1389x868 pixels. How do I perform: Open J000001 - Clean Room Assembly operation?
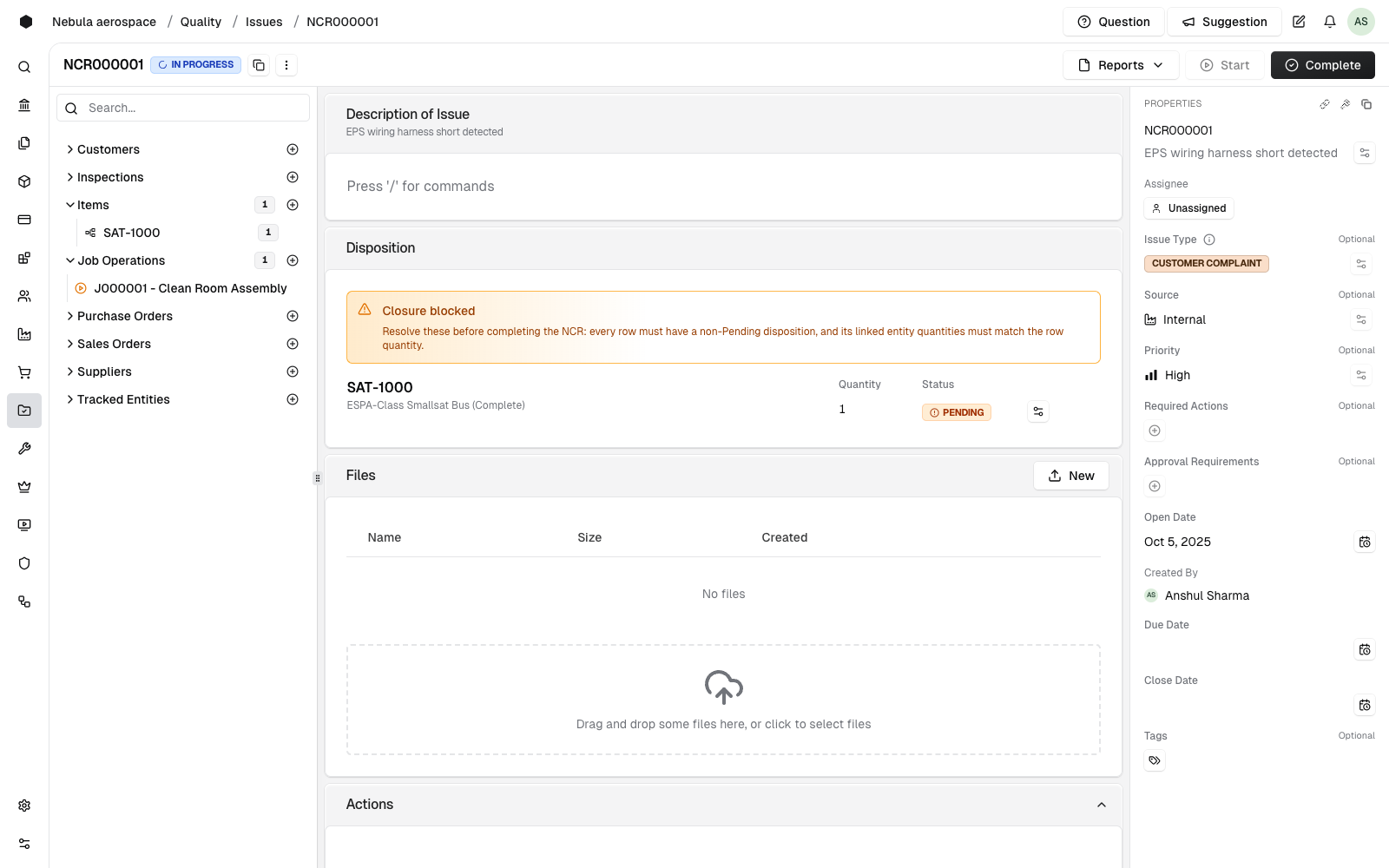[x=181, y=288]
